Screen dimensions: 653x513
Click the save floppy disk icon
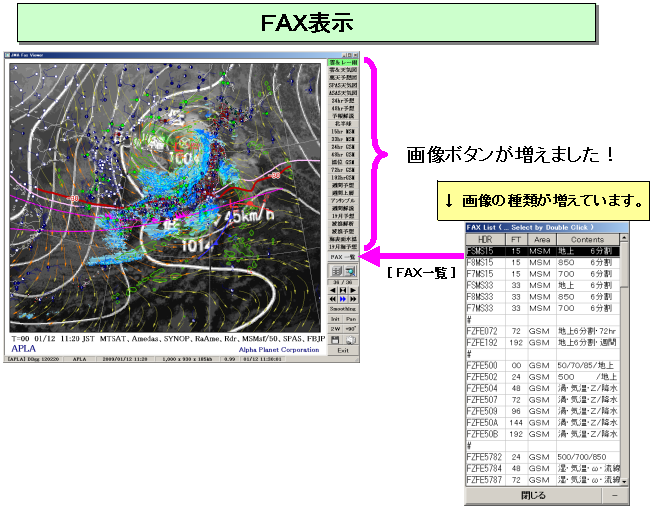335,340
